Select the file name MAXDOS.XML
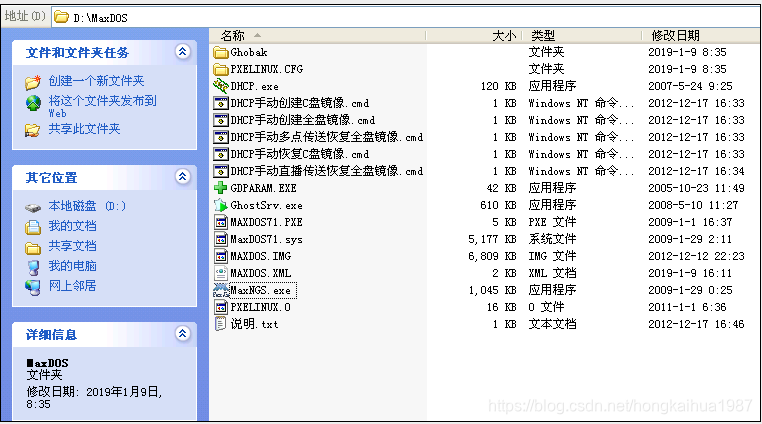The height and width of the screenshot is (424, 762). click(260, 273)
